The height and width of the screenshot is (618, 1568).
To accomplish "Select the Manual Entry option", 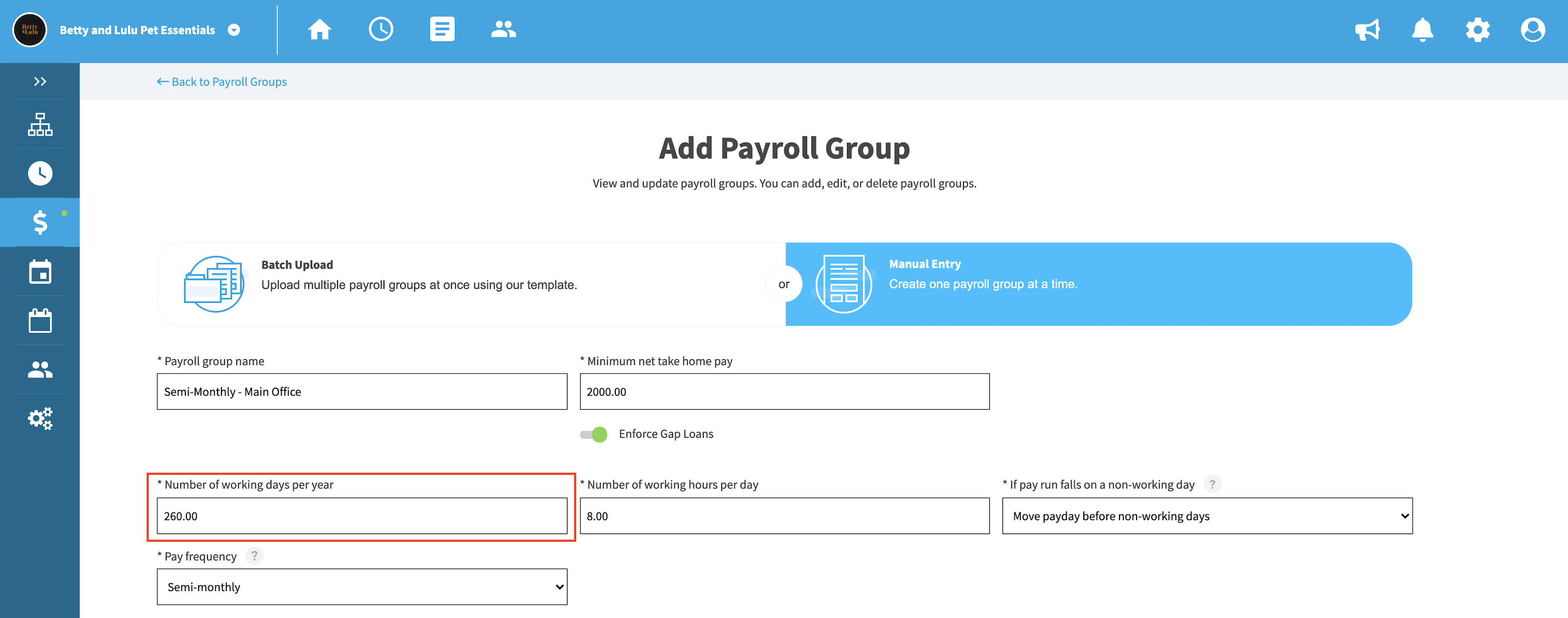I will (1099, 283).
